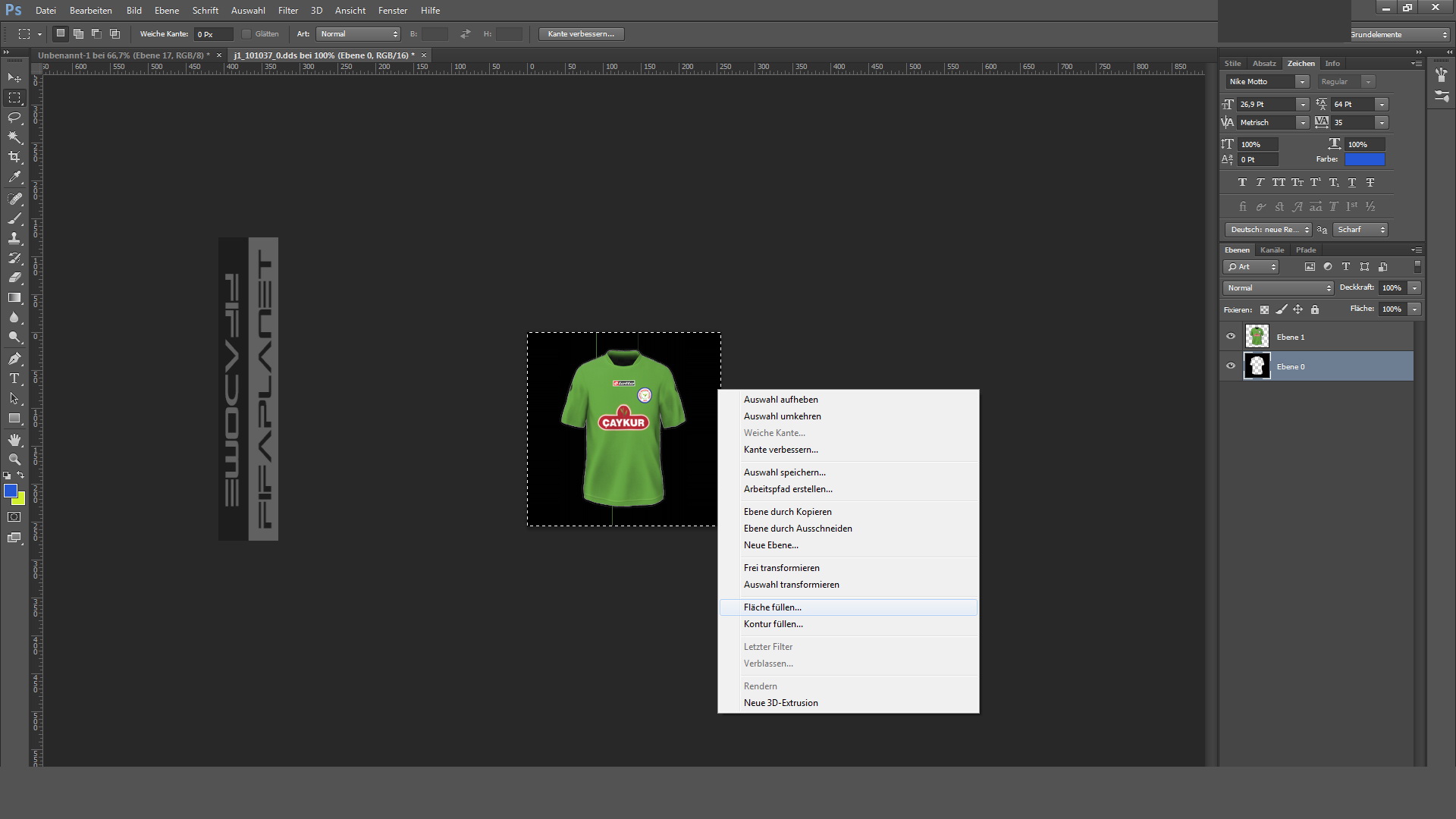Click the Kante verbessern... button
Screen dimensions: 1456x819
[x=581, y=34]
